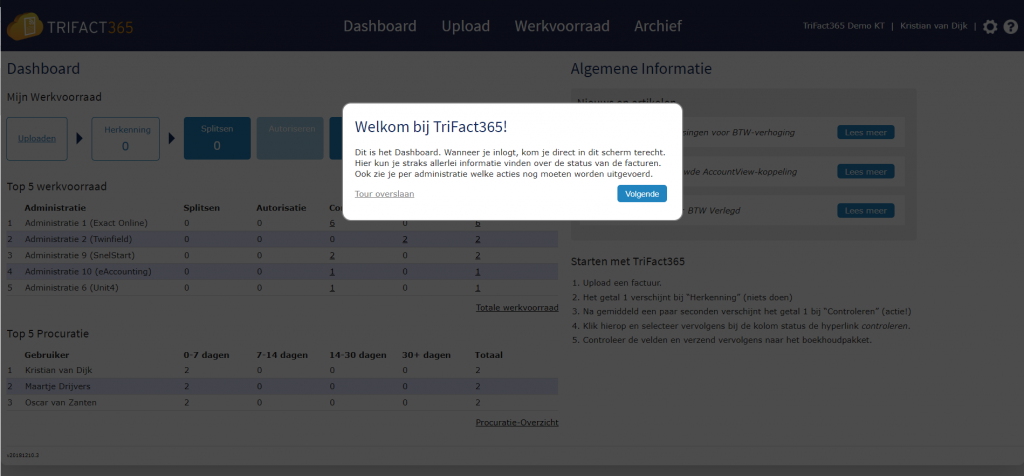Viewport: 1024px width, 476px height.
Task: Open the Upload menu item
Action: (466, 26)
